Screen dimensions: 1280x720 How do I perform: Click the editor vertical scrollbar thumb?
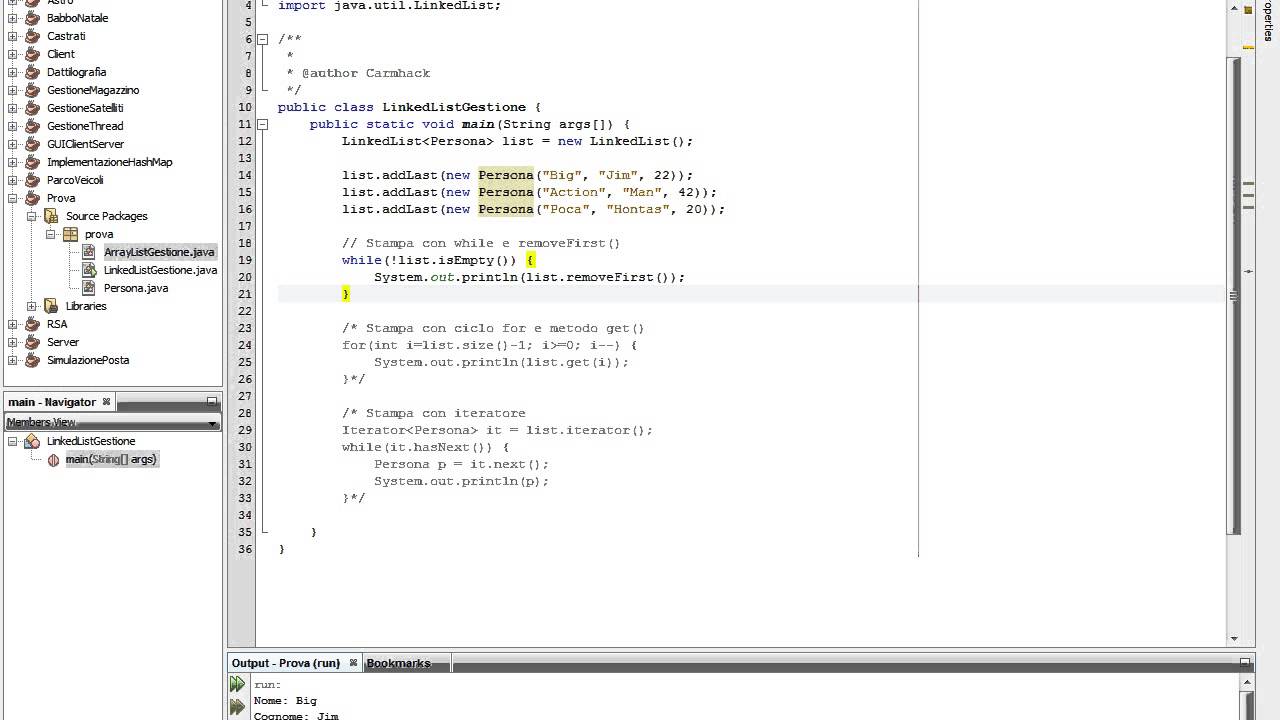coord(1234,295)
